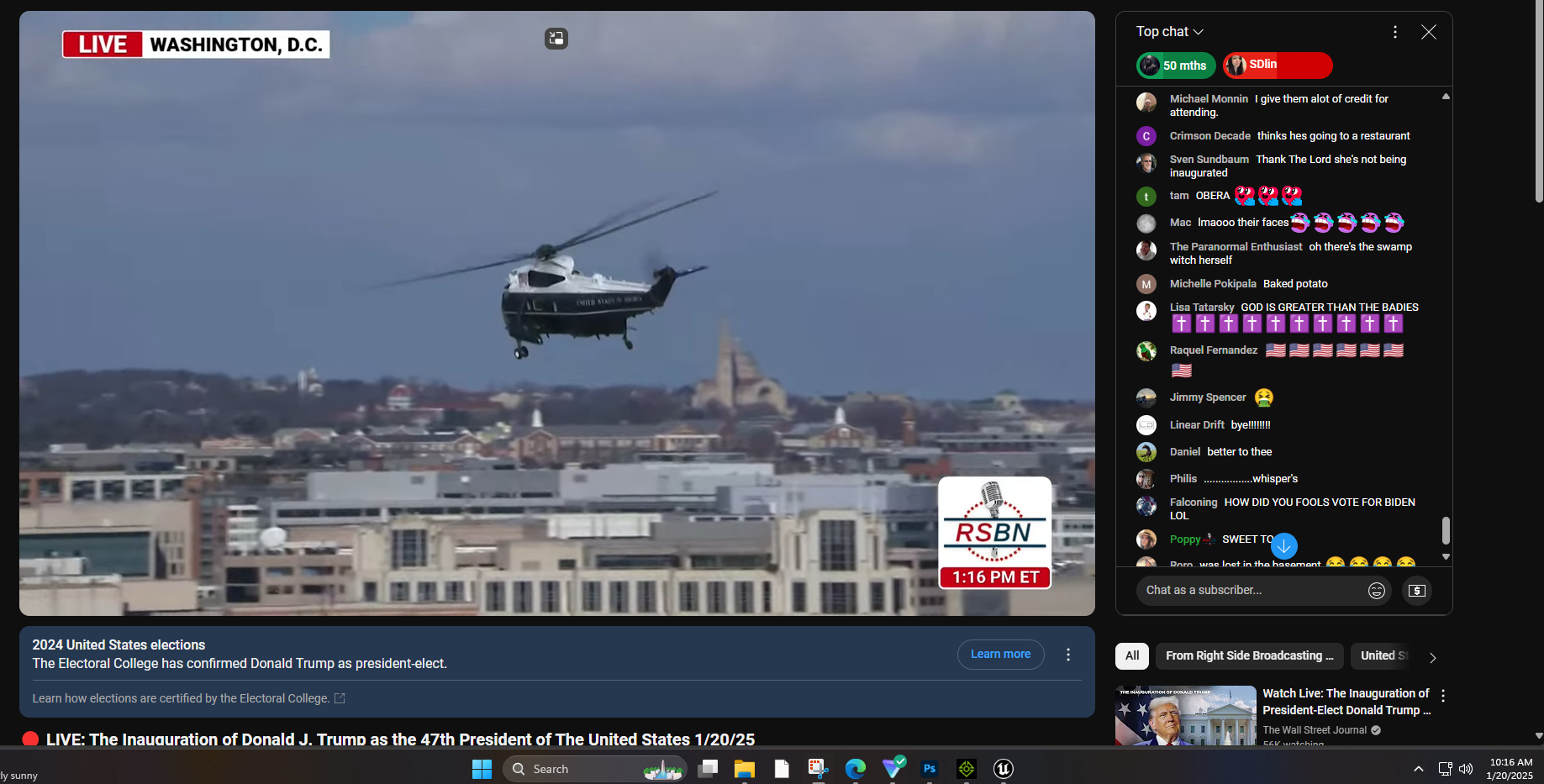Click the miniplayer icon atop the video
1544x784 pixels.
pyautogui.click(x=556, y=39)
